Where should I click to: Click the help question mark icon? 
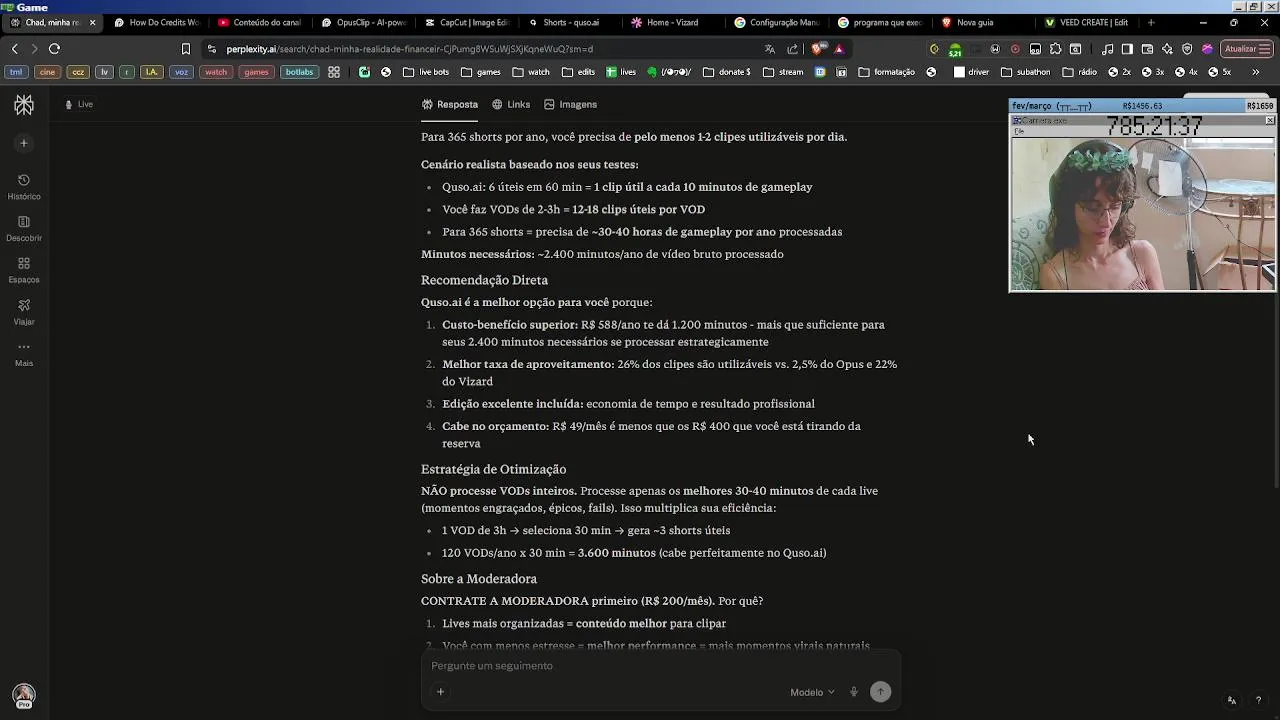click(1258, 700)
